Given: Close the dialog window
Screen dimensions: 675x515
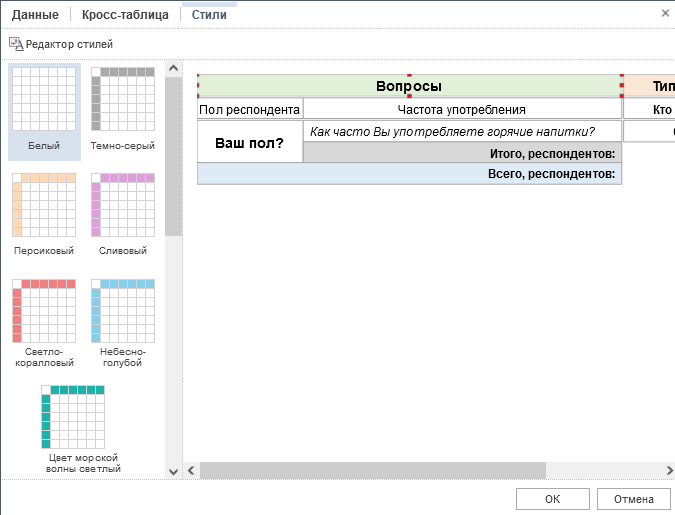Looking at the screenshot, I should point(665,13).
